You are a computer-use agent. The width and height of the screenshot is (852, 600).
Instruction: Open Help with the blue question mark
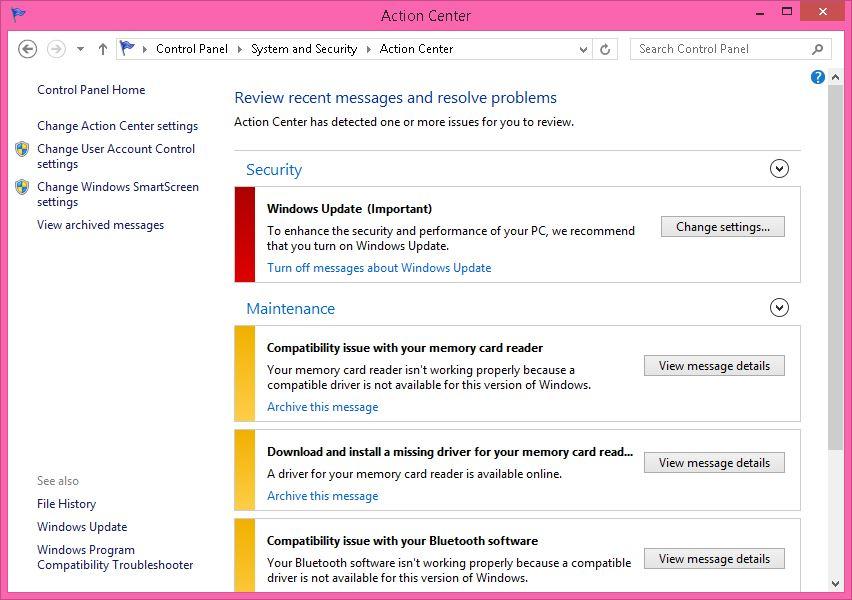click(x=817, y=77)
